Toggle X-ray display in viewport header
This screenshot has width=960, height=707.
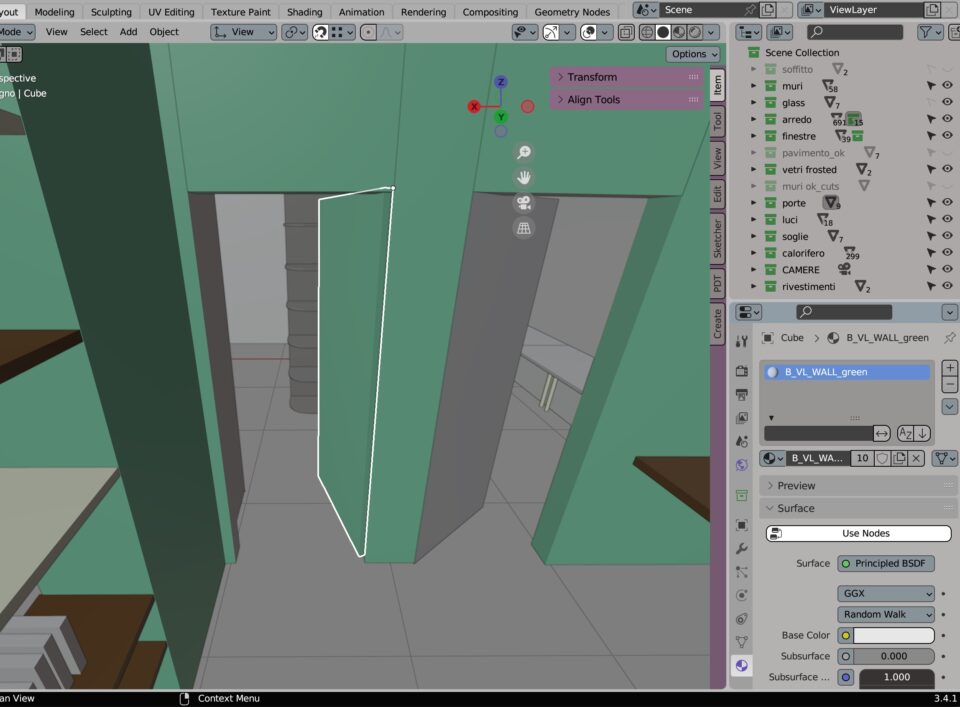click(625, 32)
